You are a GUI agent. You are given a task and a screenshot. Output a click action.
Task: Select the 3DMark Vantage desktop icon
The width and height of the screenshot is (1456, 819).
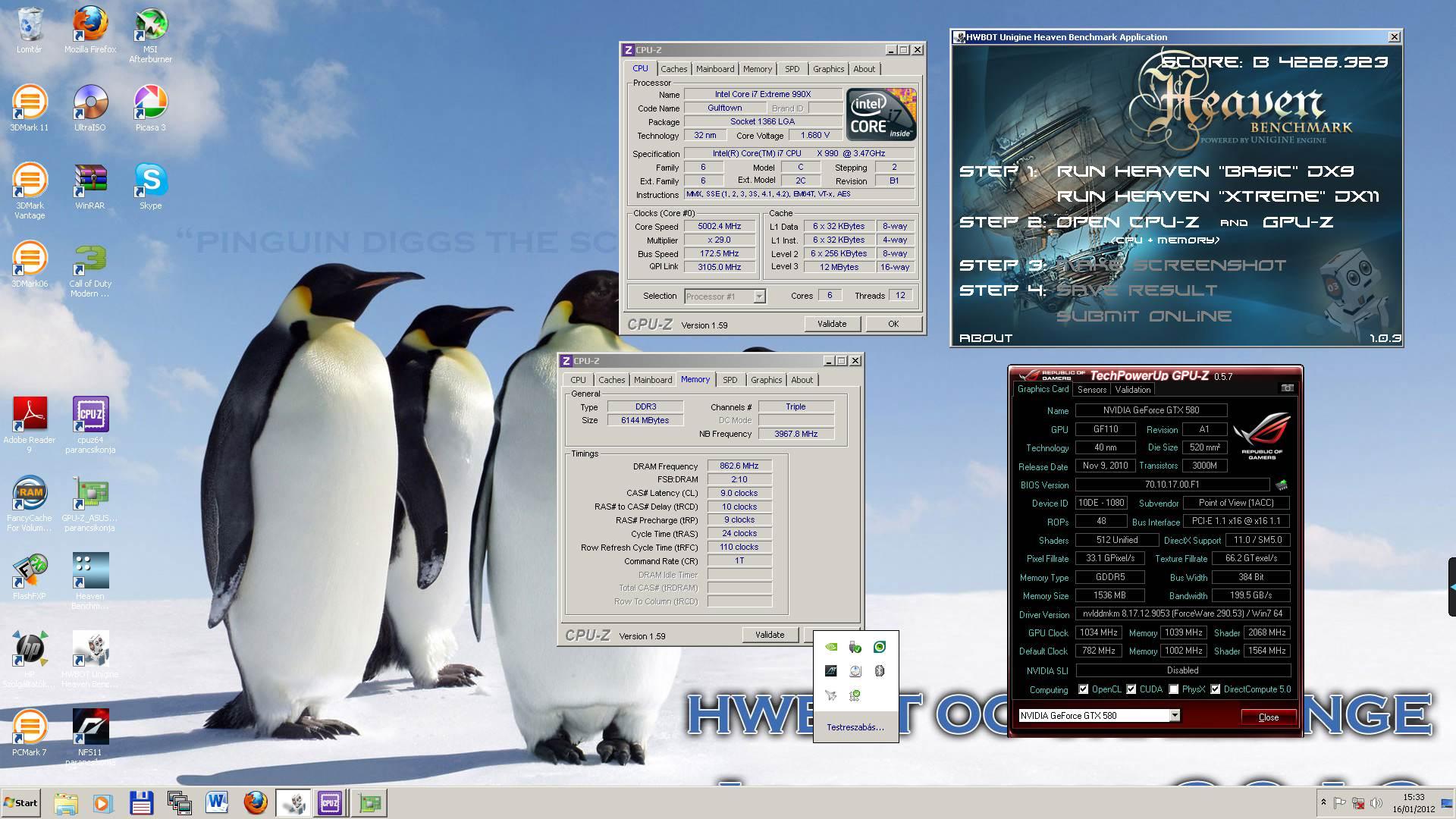pos(30,191)
